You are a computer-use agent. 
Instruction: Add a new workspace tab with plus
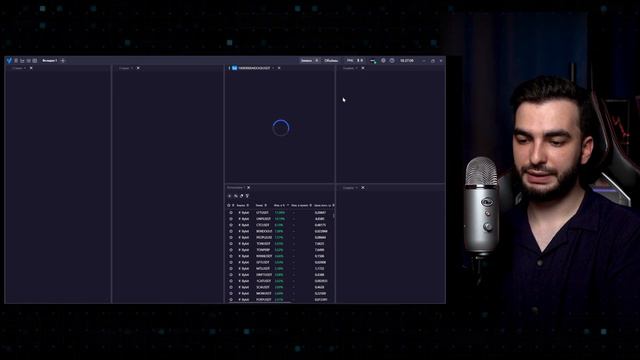pyautogui.click(x=63, y=60)
